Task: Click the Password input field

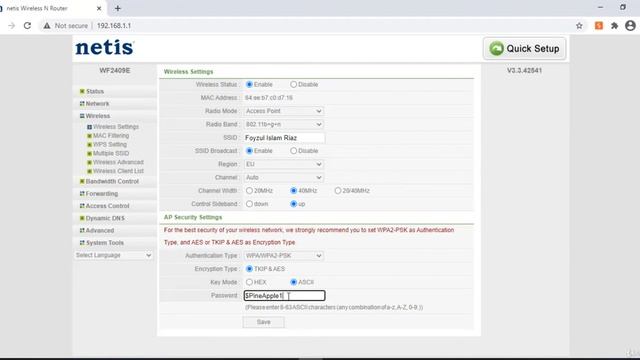Action: (x=284, y=296)
